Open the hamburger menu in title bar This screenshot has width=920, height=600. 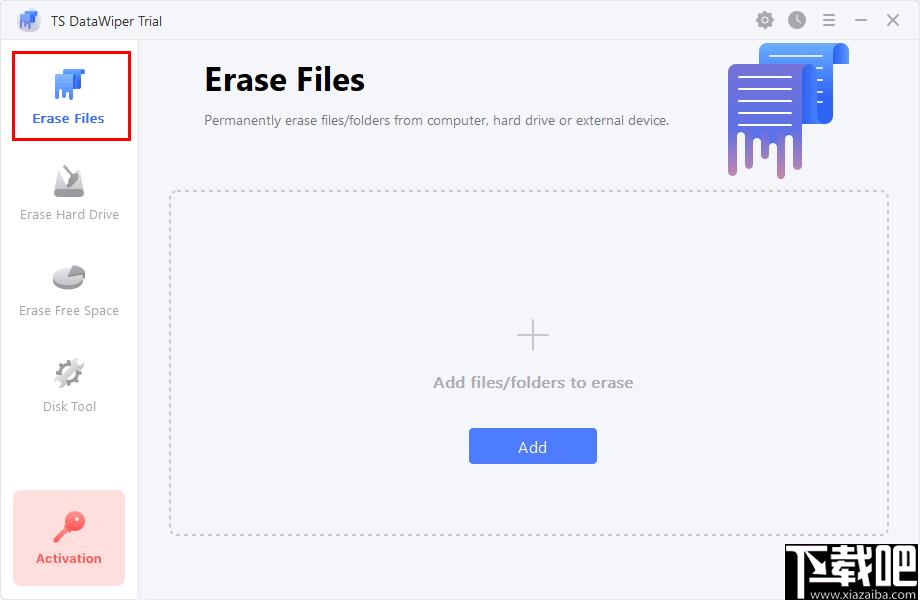(x=828, y=21)
